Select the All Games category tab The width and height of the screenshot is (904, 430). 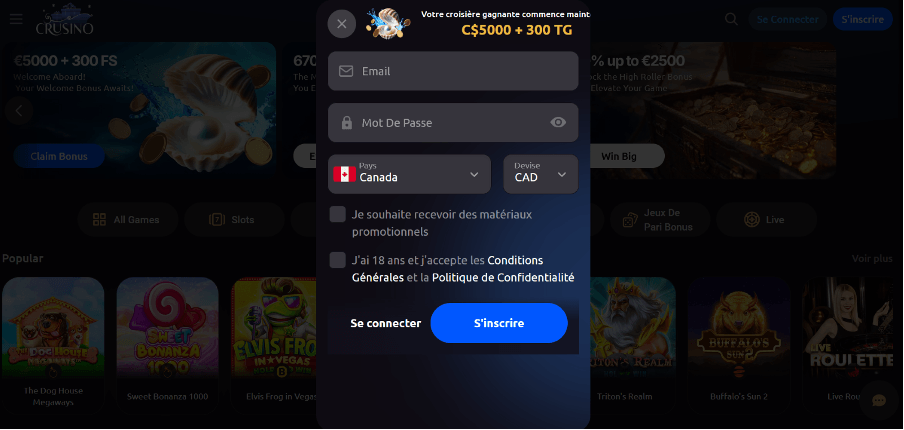tap(127, 220)
